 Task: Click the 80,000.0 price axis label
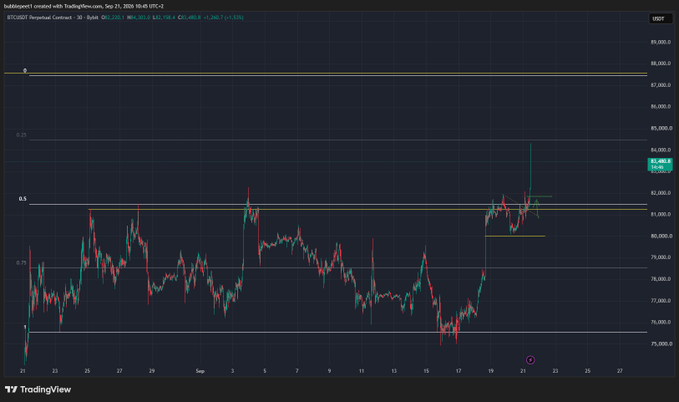661,236
